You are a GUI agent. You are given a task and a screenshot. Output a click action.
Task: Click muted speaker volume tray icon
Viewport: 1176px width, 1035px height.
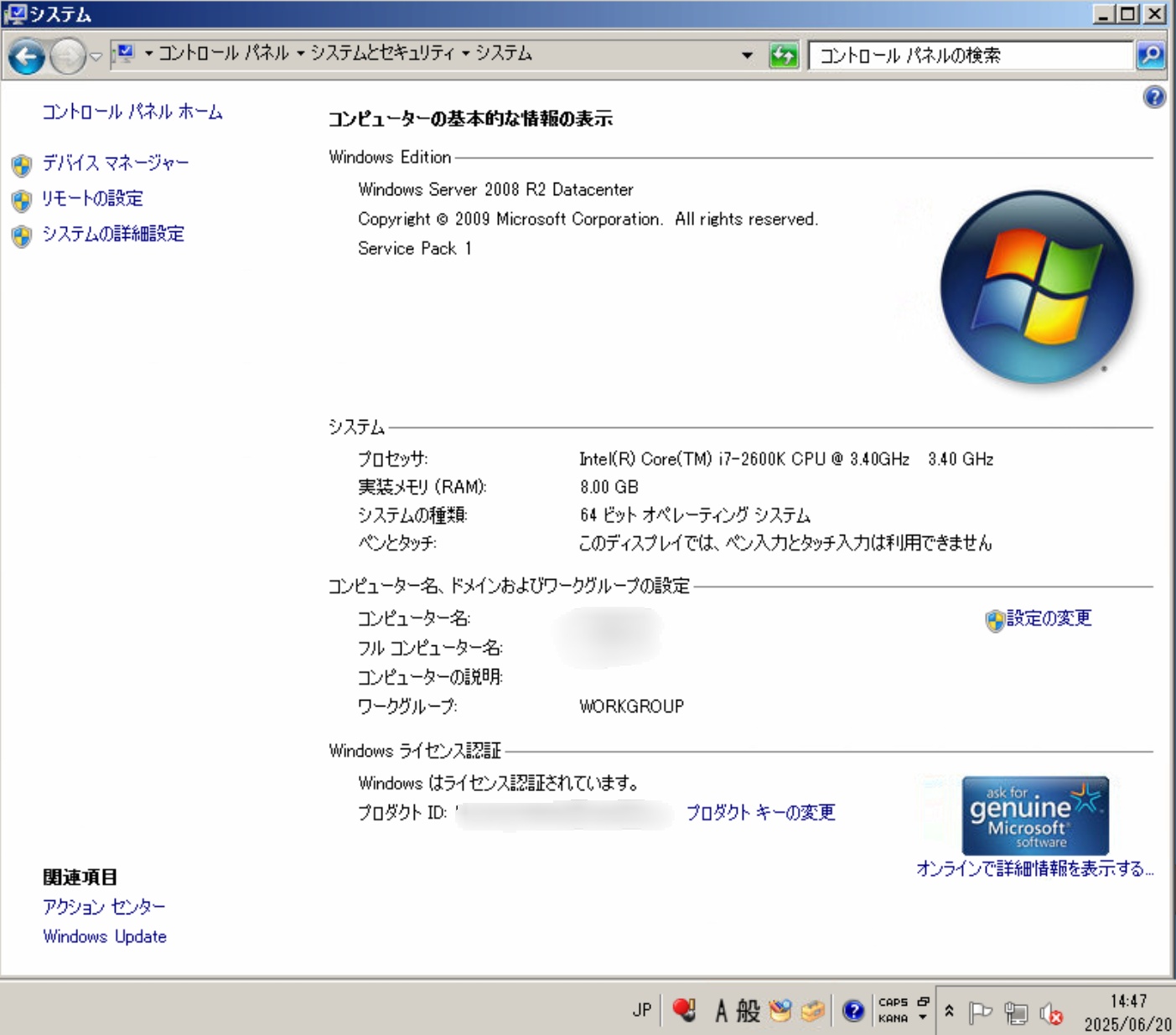pyautogui.click(x=1050, y=1014)
